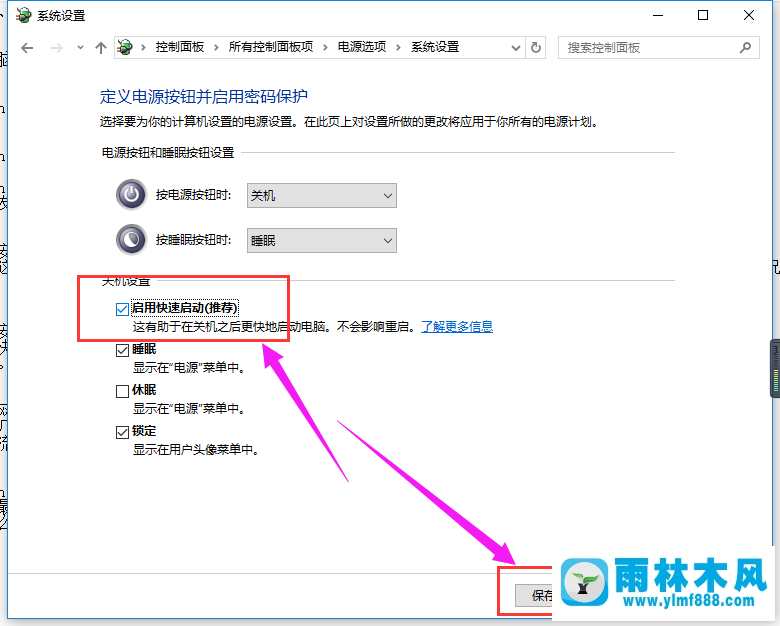Viewport: 780px width, 626px height.
Task: Open the 按电源按钮时 dropdown showing 关机
Action: coord(322,196)
